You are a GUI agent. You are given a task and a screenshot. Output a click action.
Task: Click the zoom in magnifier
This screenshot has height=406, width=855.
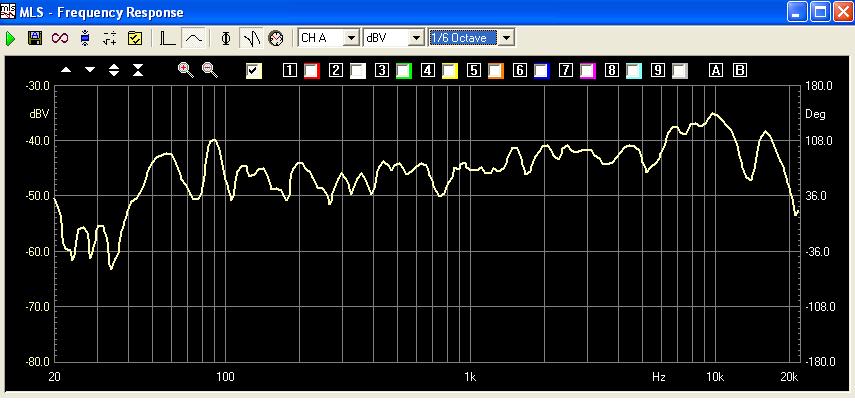pyautogui.click(x=185, y=70)
